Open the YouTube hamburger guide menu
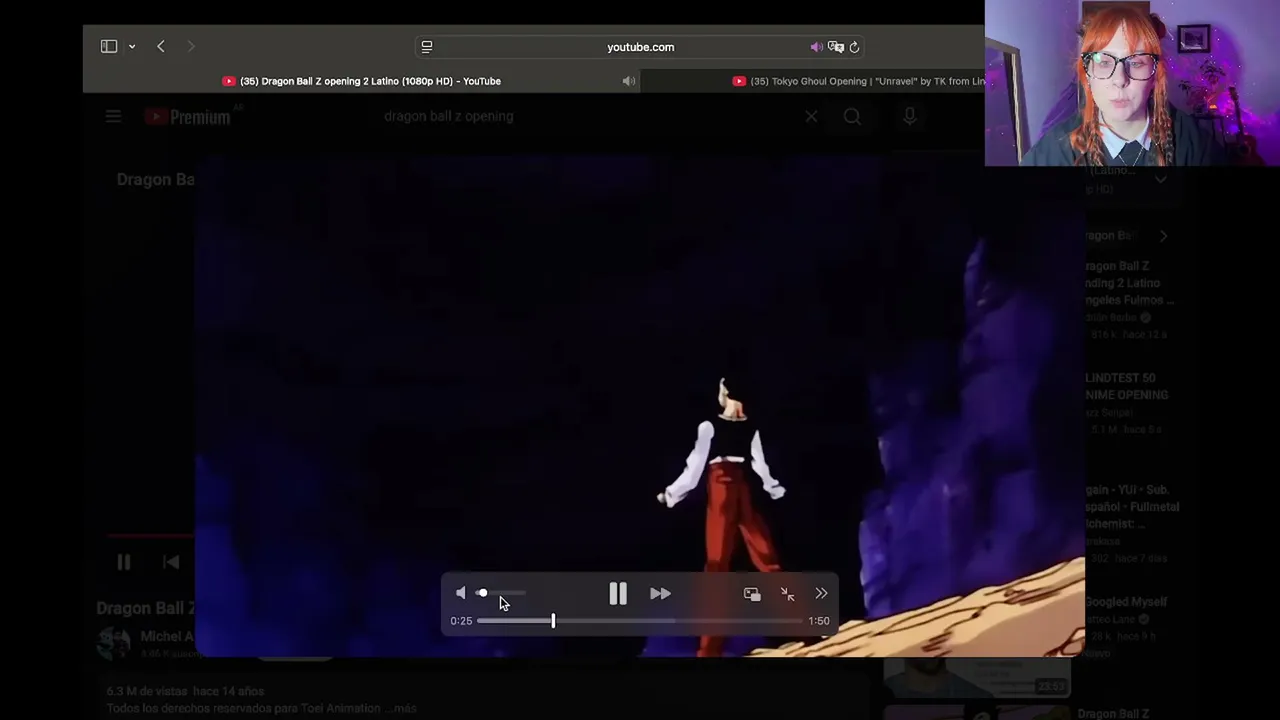This screenshot has width=1280, height=720. [113, 117]
